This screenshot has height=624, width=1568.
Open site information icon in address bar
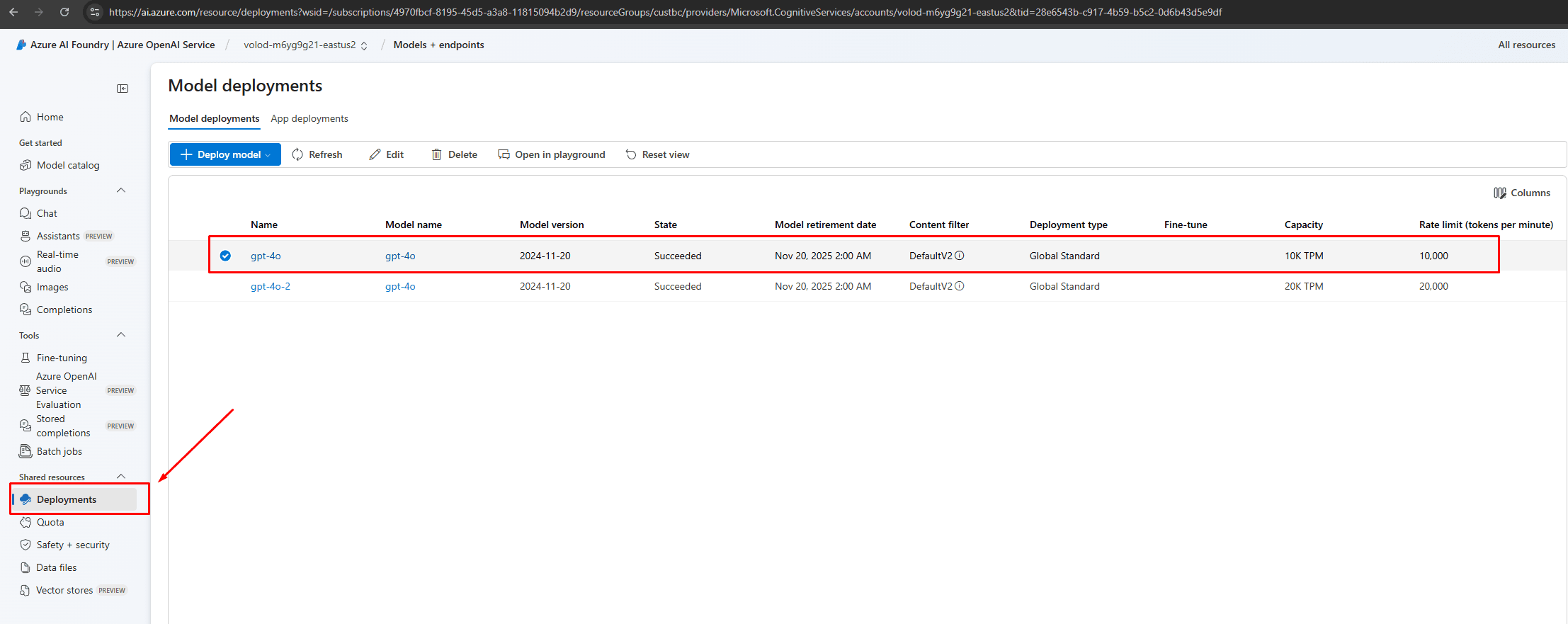[95, 12]
